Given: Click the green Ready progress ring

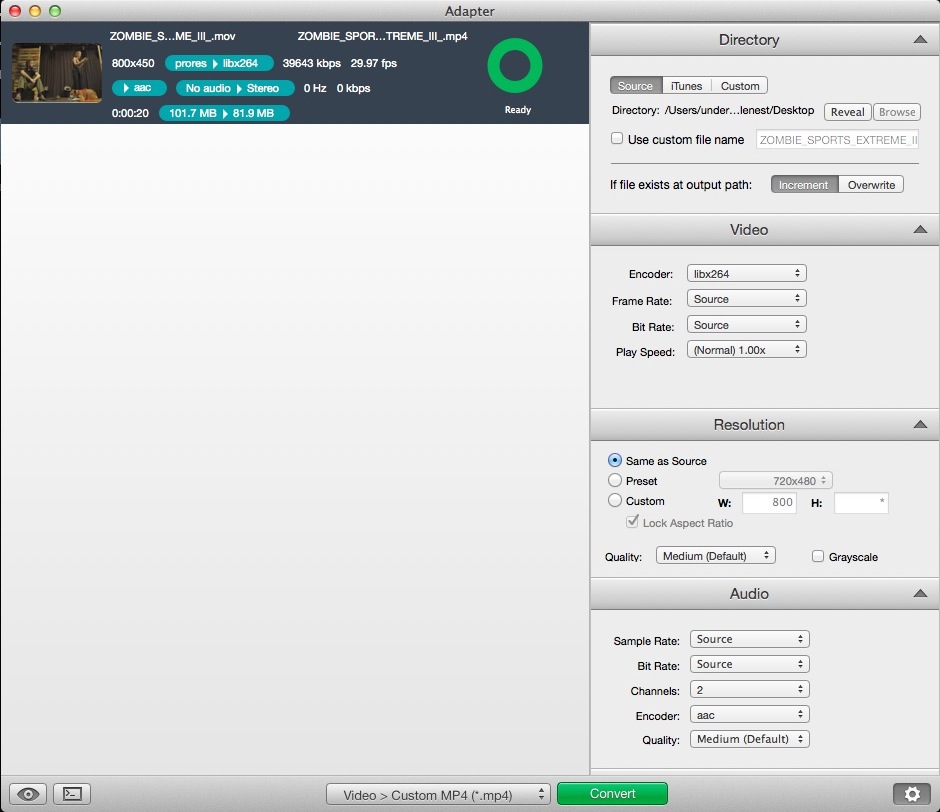Looking at the screenshot, I should 515,67.
